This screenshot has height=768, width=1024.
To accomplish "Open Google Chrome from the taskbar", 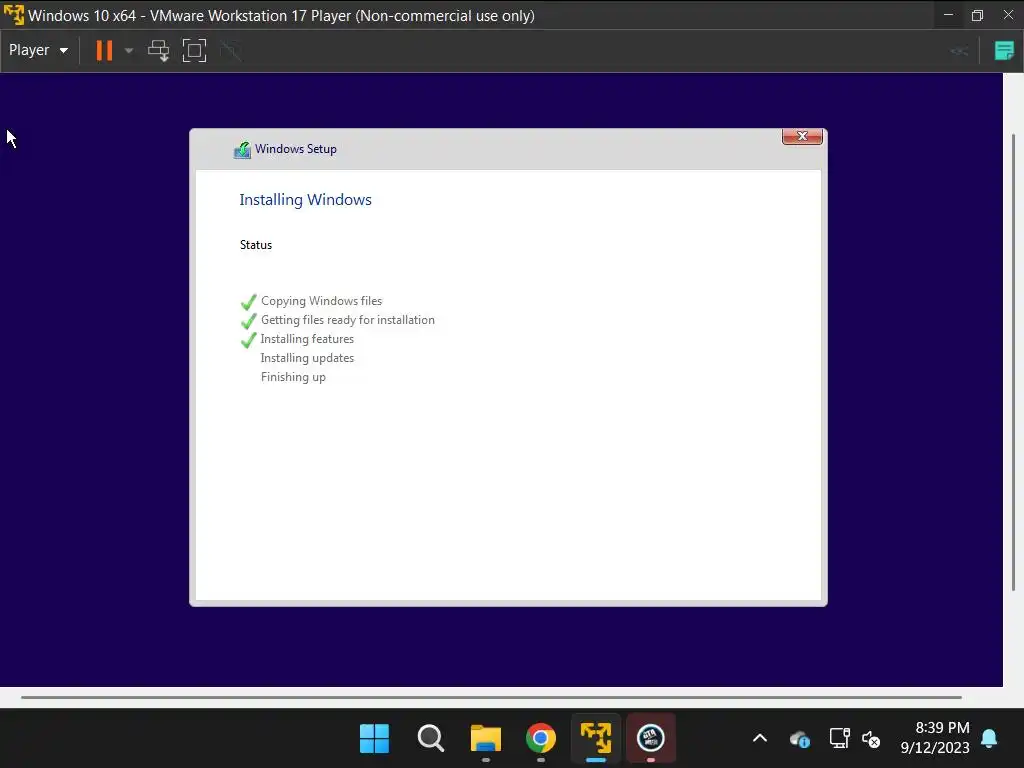I will click(x=541, y=739).
